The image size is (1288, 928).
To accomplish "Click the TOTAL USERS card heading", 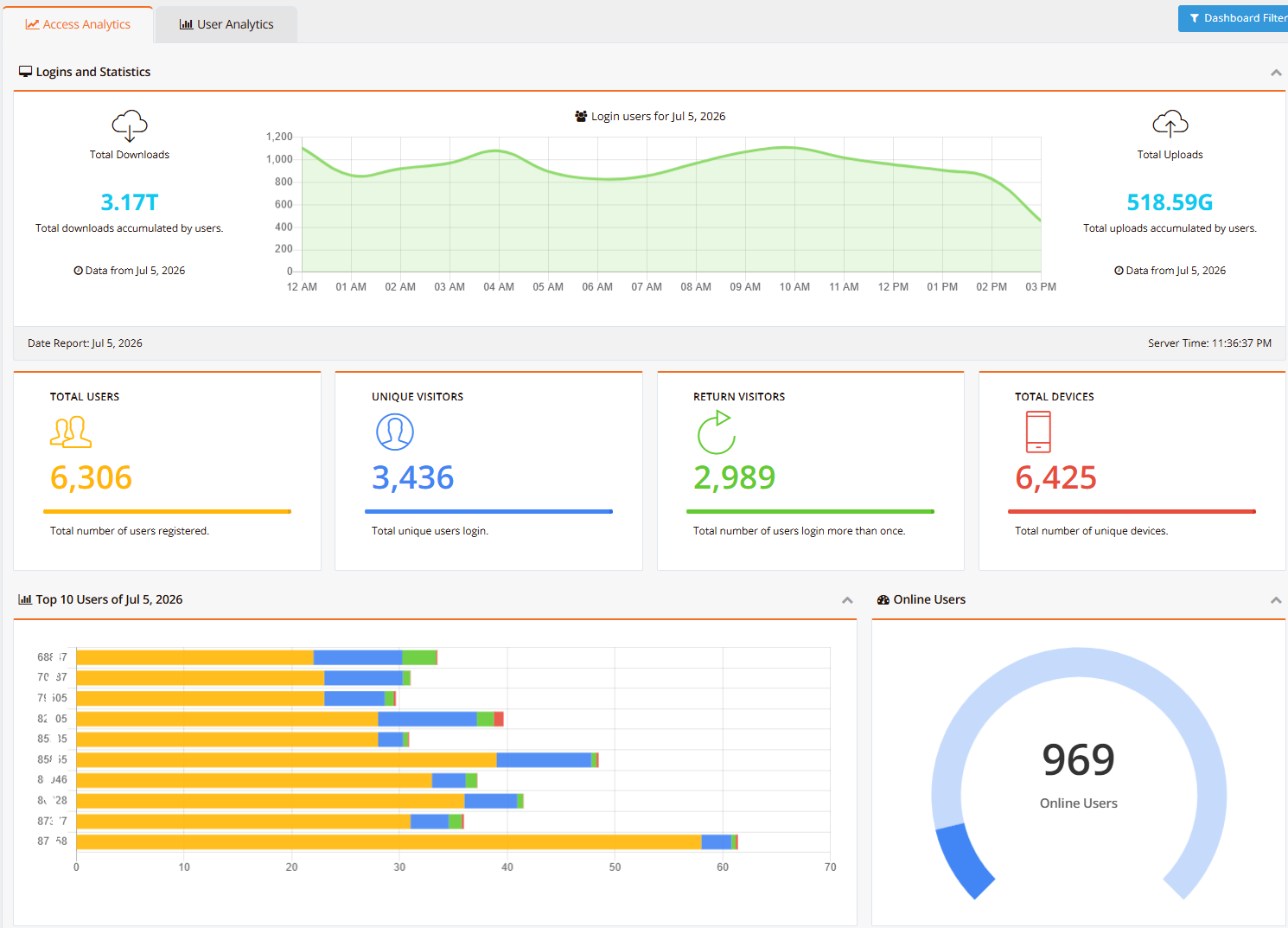I will click(85, 397).
